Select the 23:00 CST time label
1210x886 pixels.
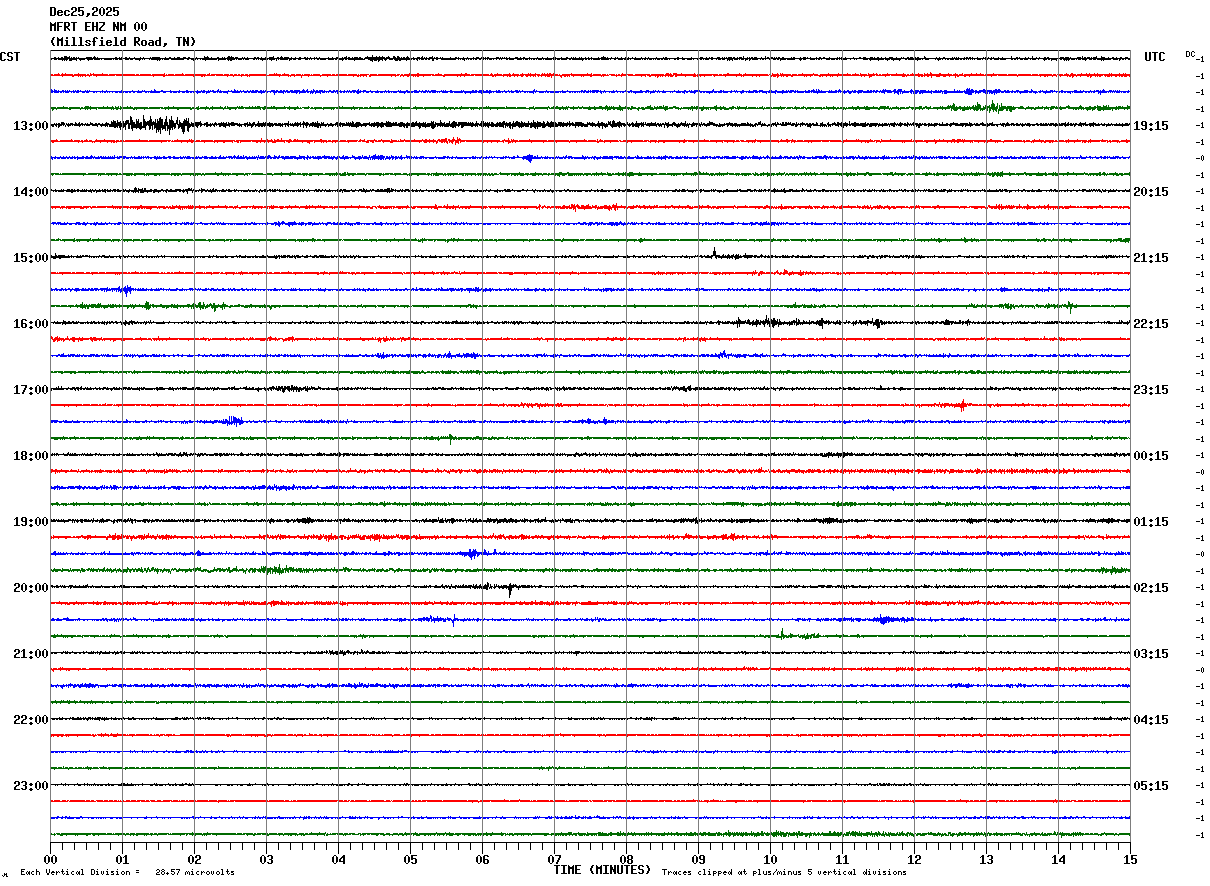[30, 786]
